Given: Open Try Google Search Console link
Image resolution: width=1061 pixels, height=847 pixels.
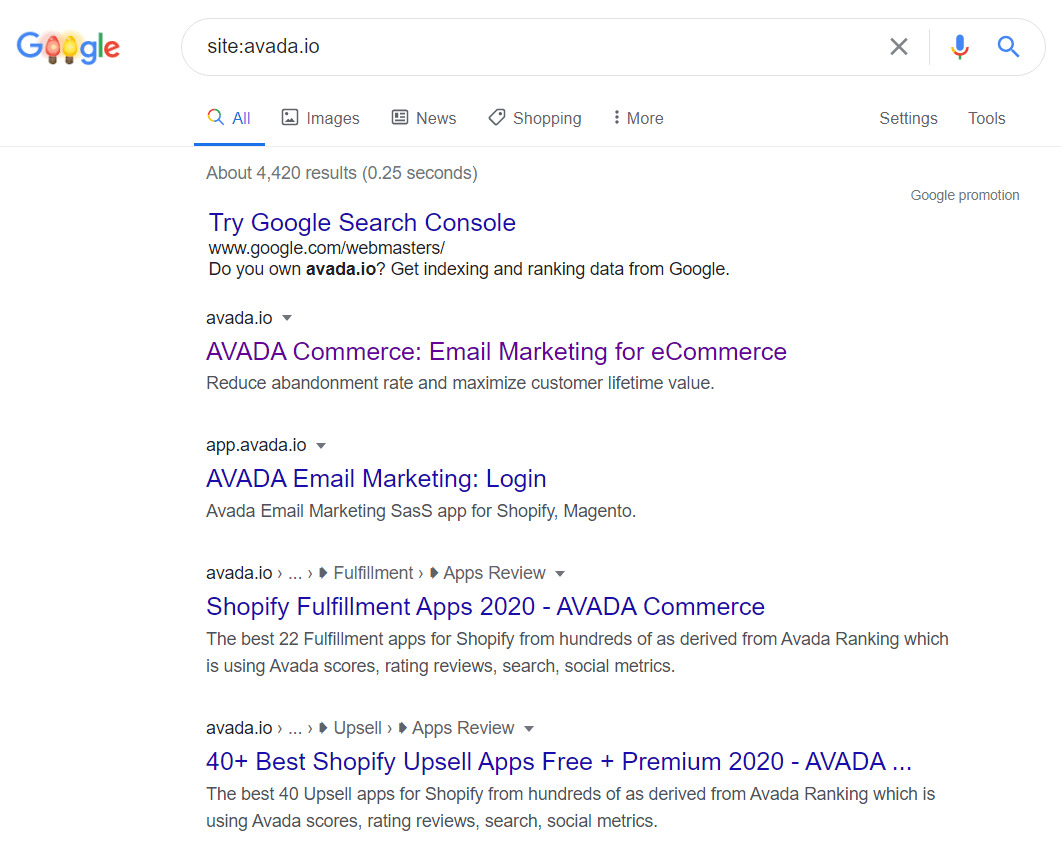Looking at the screenshot, I should pyautogui.click(x=362, y=223).
